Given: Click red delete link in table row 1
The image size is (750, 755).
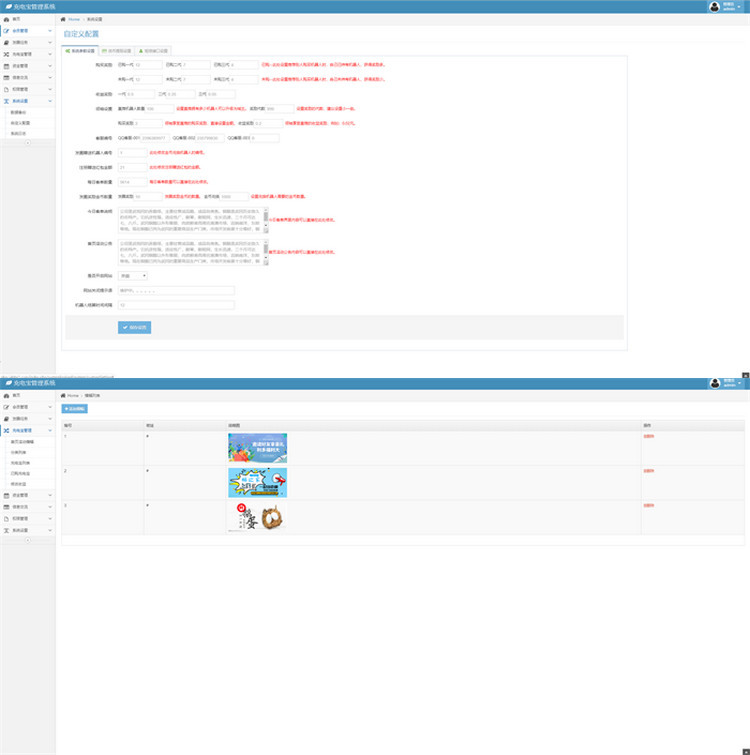Looking at the screenshot, I should coord(648,436).
